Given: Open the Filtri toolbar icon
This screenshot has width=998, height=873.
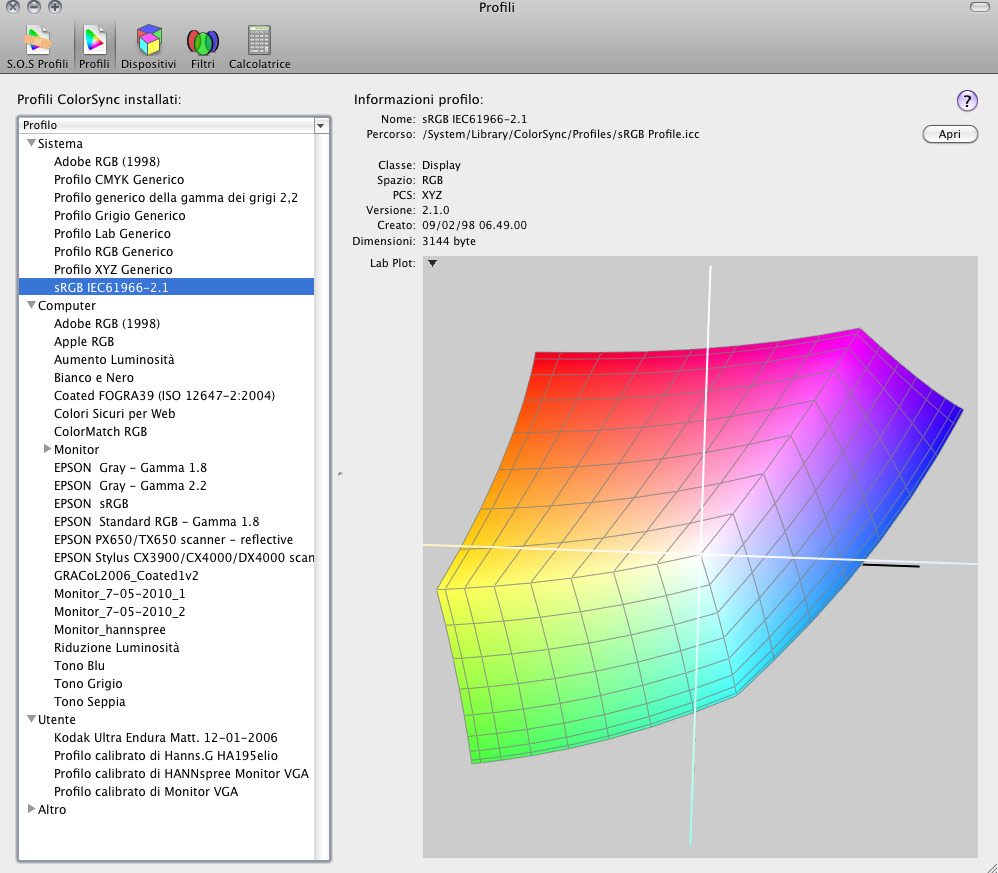Looking at the screenshot, I should click(203, 42).
